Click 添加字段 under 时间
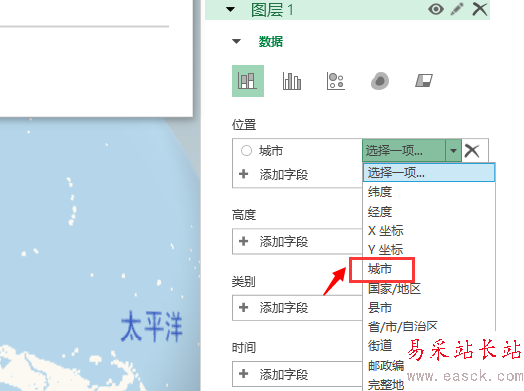This screenshot has height=391, width=524. [x=283, y=374]
